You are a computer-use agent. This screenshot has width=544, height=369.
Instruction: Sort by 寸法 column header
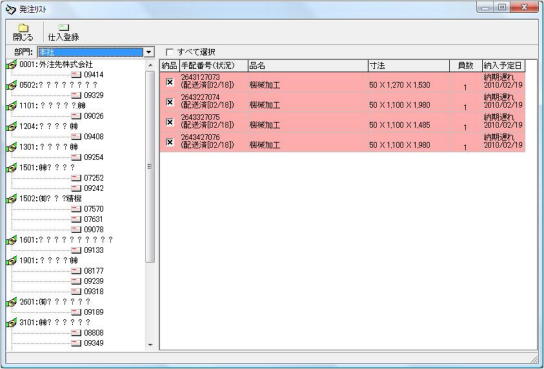point(409,66)
